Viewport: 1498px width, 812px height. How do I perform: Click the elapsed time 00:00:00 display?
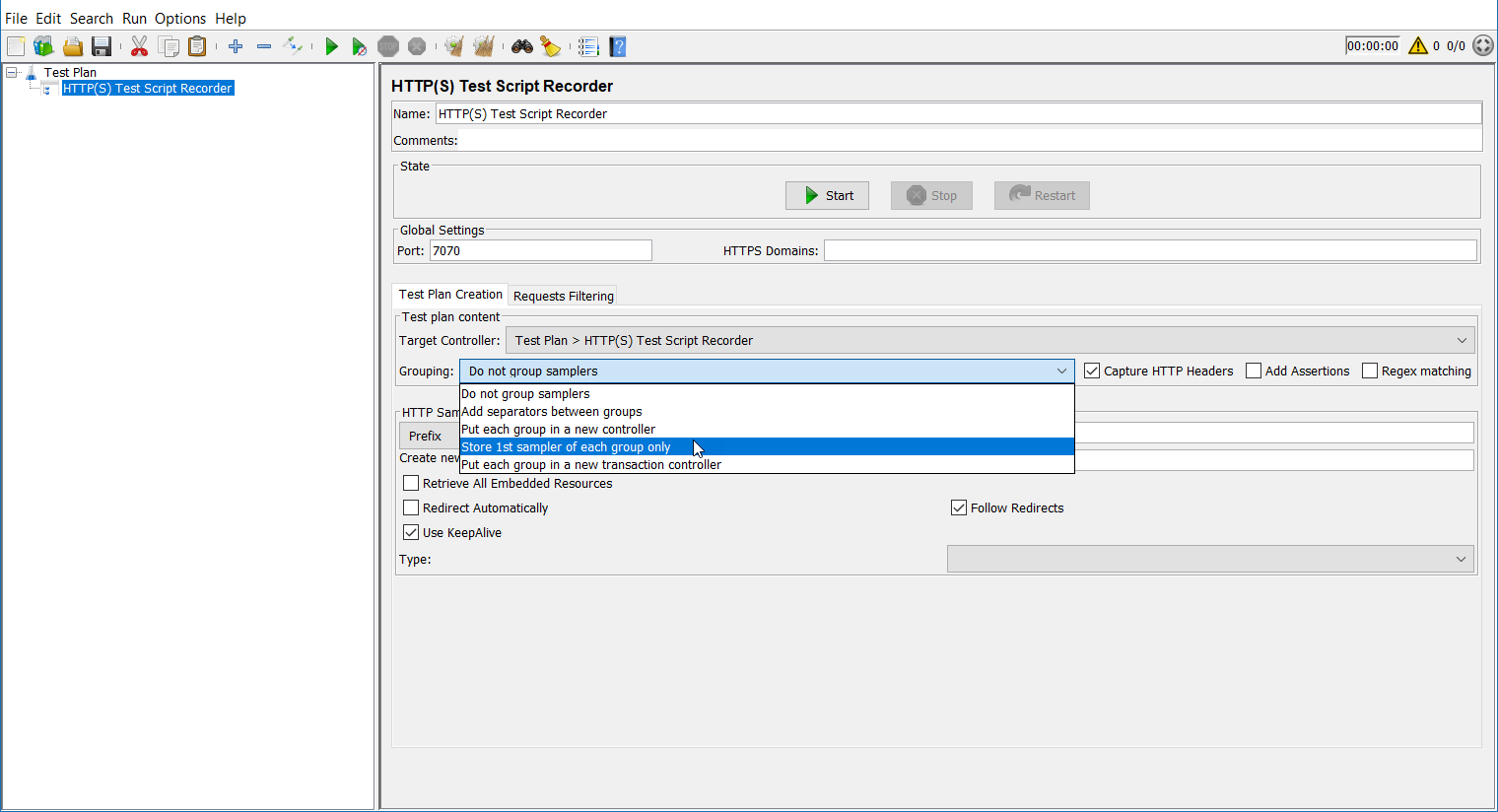[1373, 45]
